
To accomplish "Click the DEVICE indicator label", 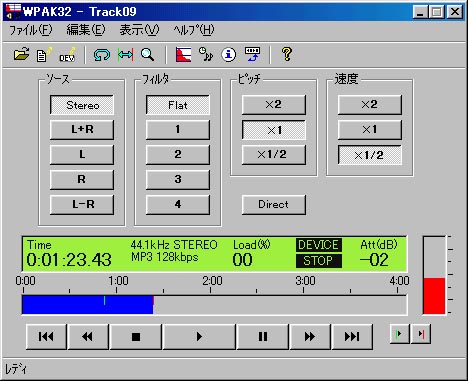I will (x=319, y=245).
